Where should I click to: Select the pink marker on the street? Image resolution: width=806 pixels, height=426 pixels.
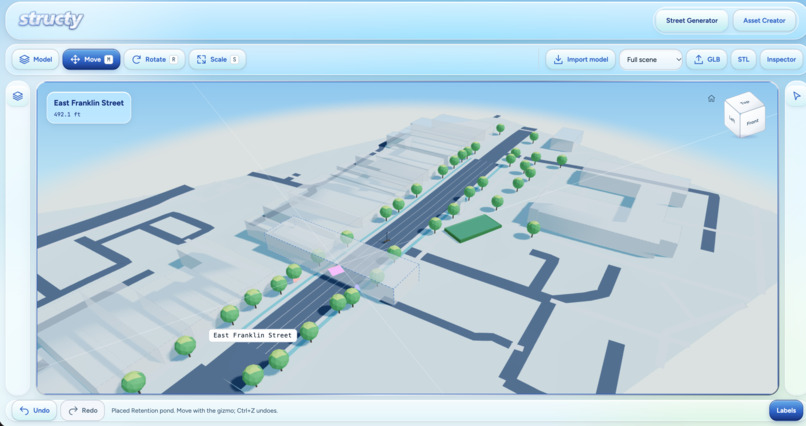pos(336,270)
